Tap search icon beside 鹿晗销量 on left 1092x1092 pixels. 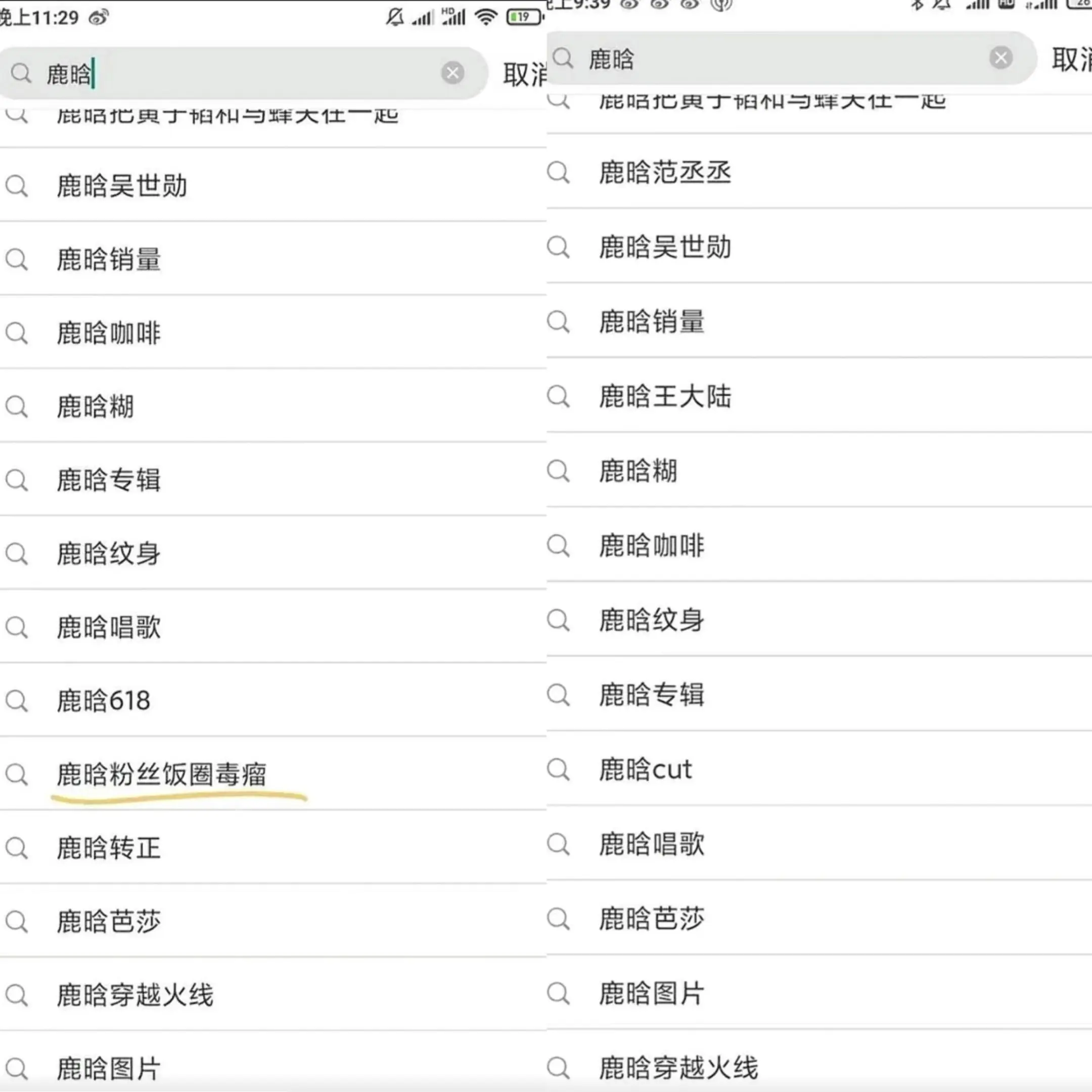point(17,259)
